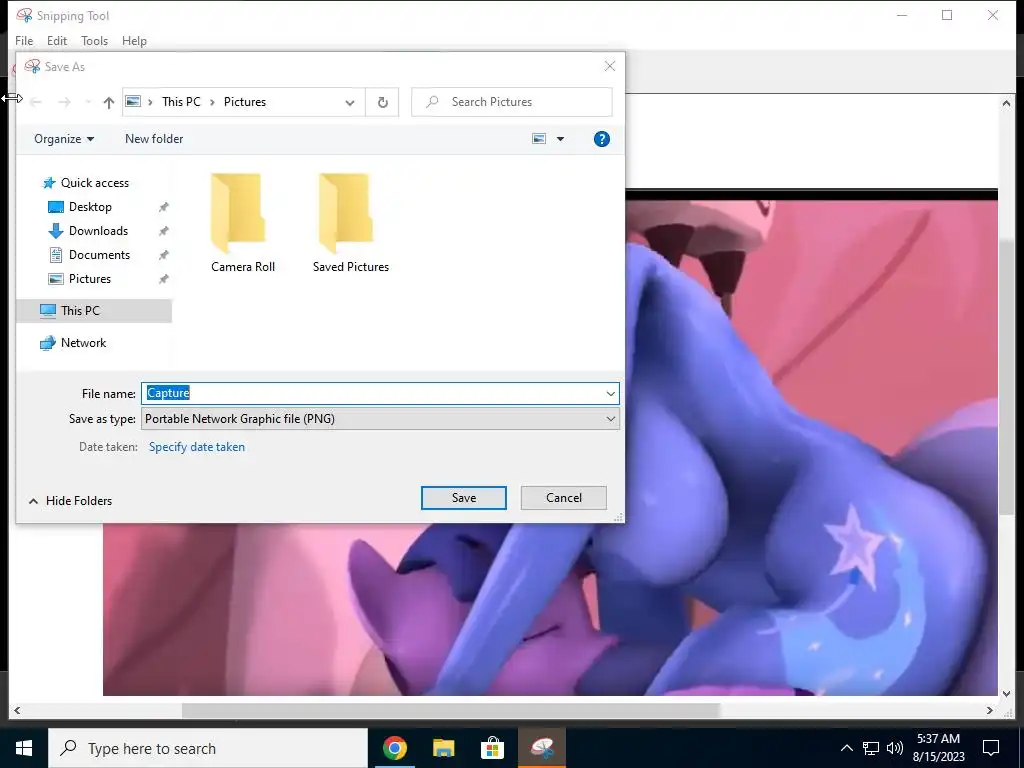Image resolution: width=1024 pixels, height=768 pixels.
Task: Click the horizontal scrollbar left arrow
Action: click(x=17, y=711)
